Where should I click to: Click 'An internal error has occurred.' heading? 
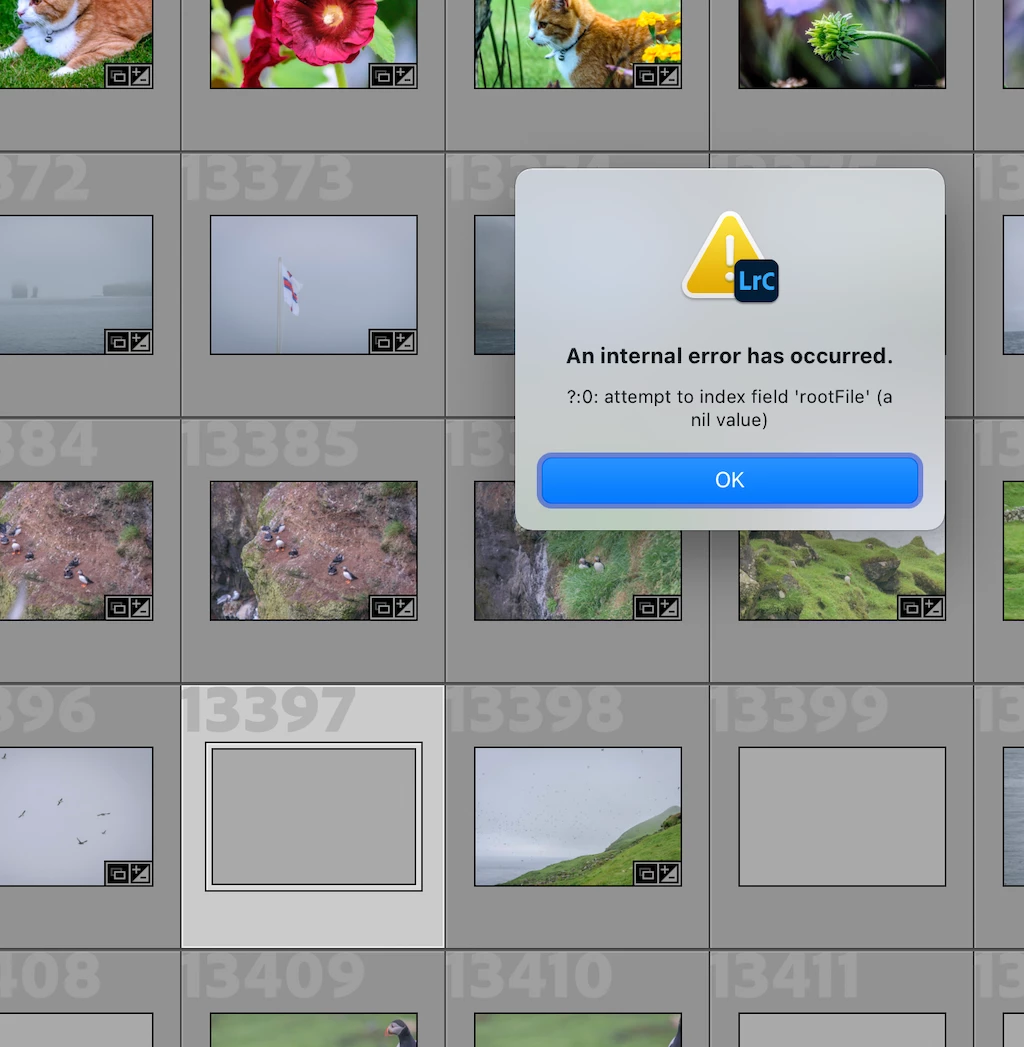click(730, 356)
